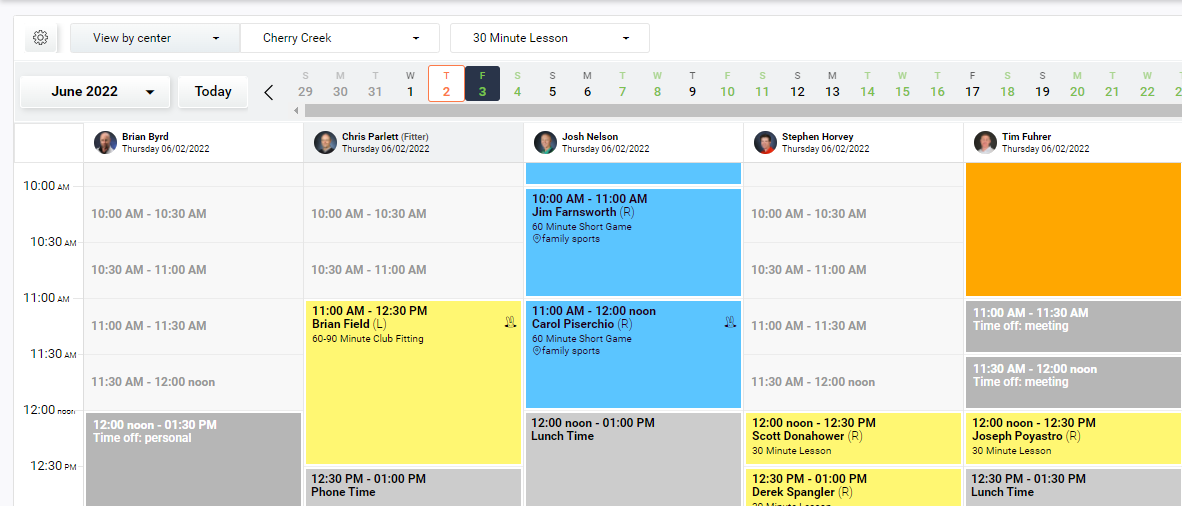Open Derek Spangler 12:30 PM lesson
1182x506 pixels.
tap(853, 487)
